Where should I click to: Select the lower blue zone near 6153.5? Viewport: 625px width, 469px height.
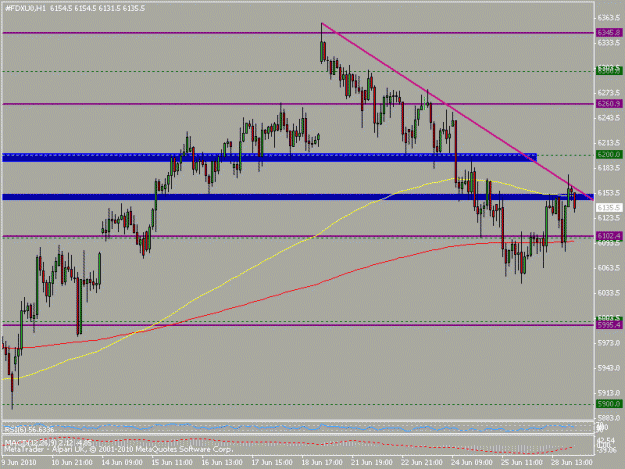298,197
